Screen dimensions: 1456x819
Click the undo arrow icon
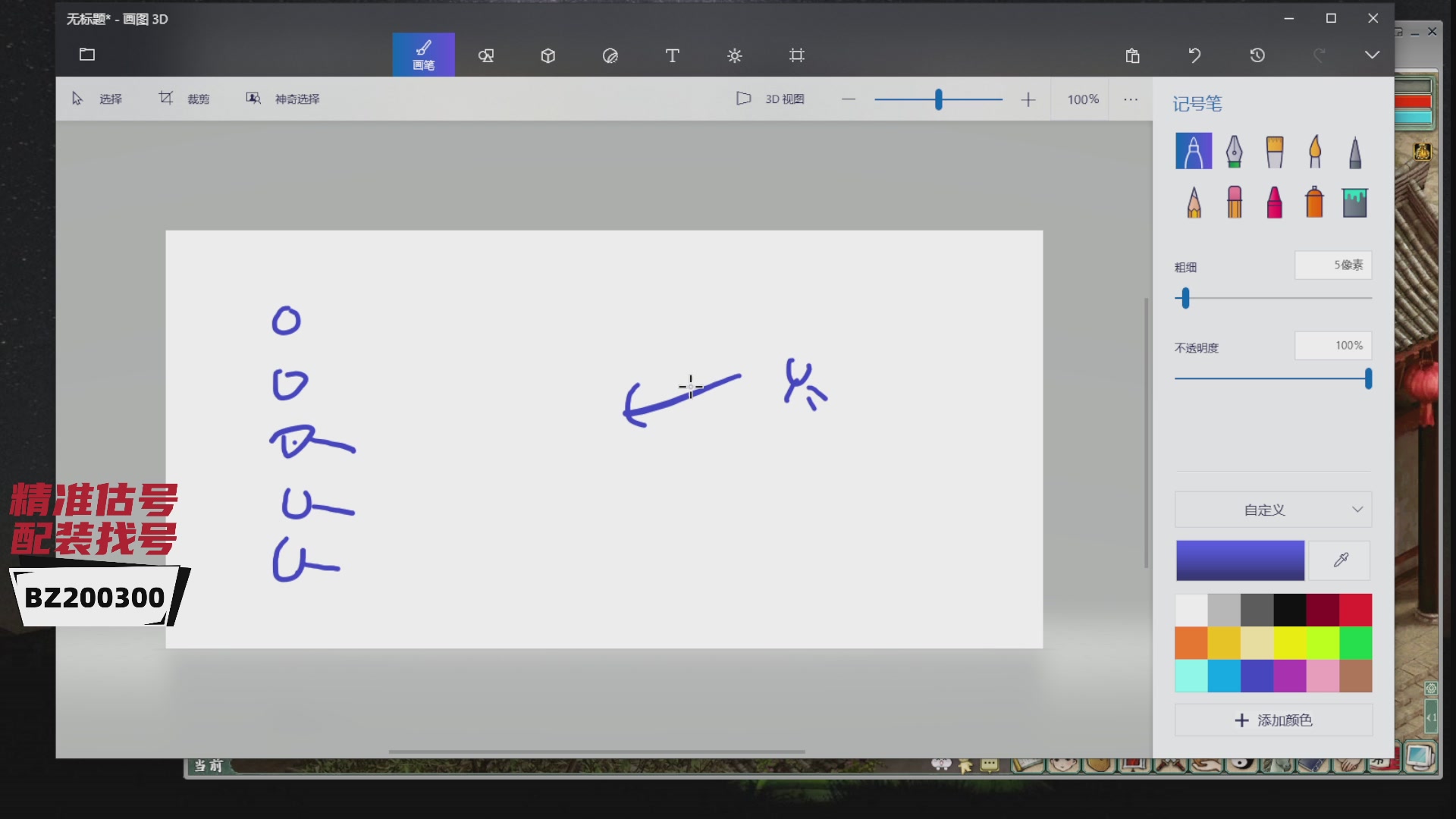click(1194, 55)
